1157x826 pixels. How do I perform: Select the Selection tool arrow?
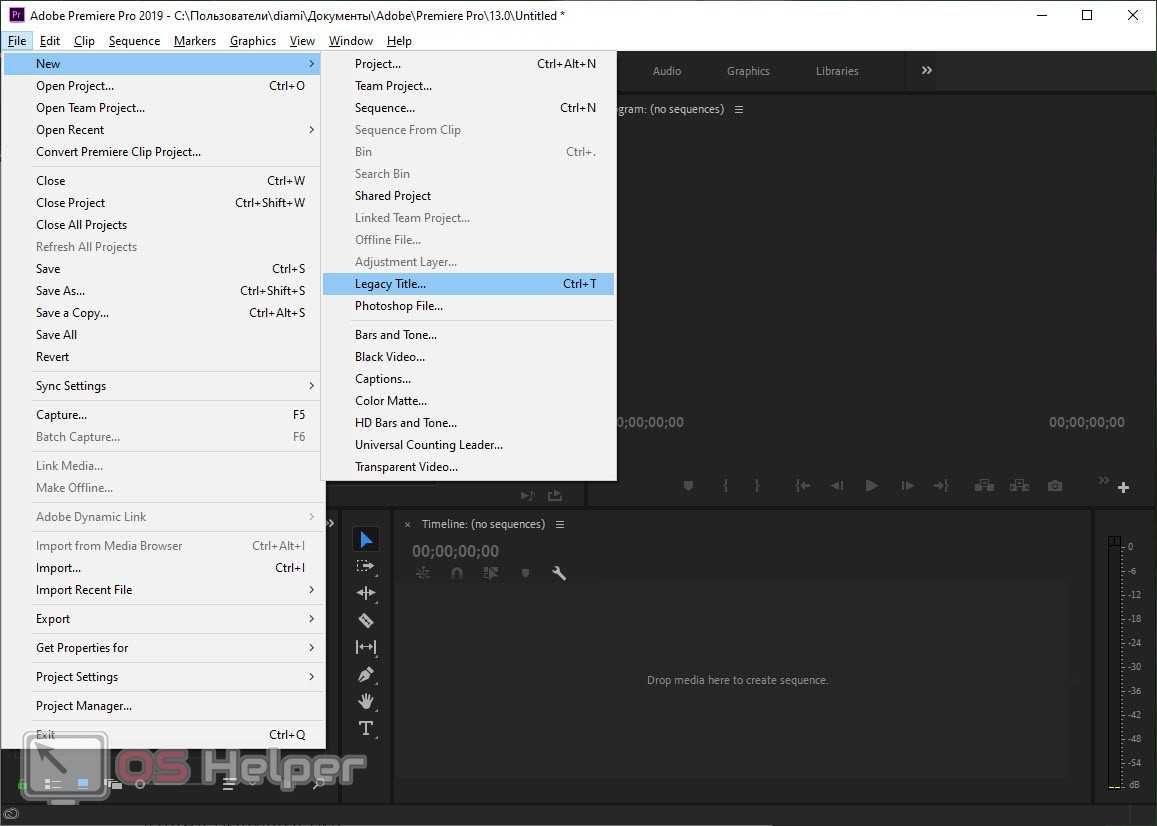[x=366, y=540]
